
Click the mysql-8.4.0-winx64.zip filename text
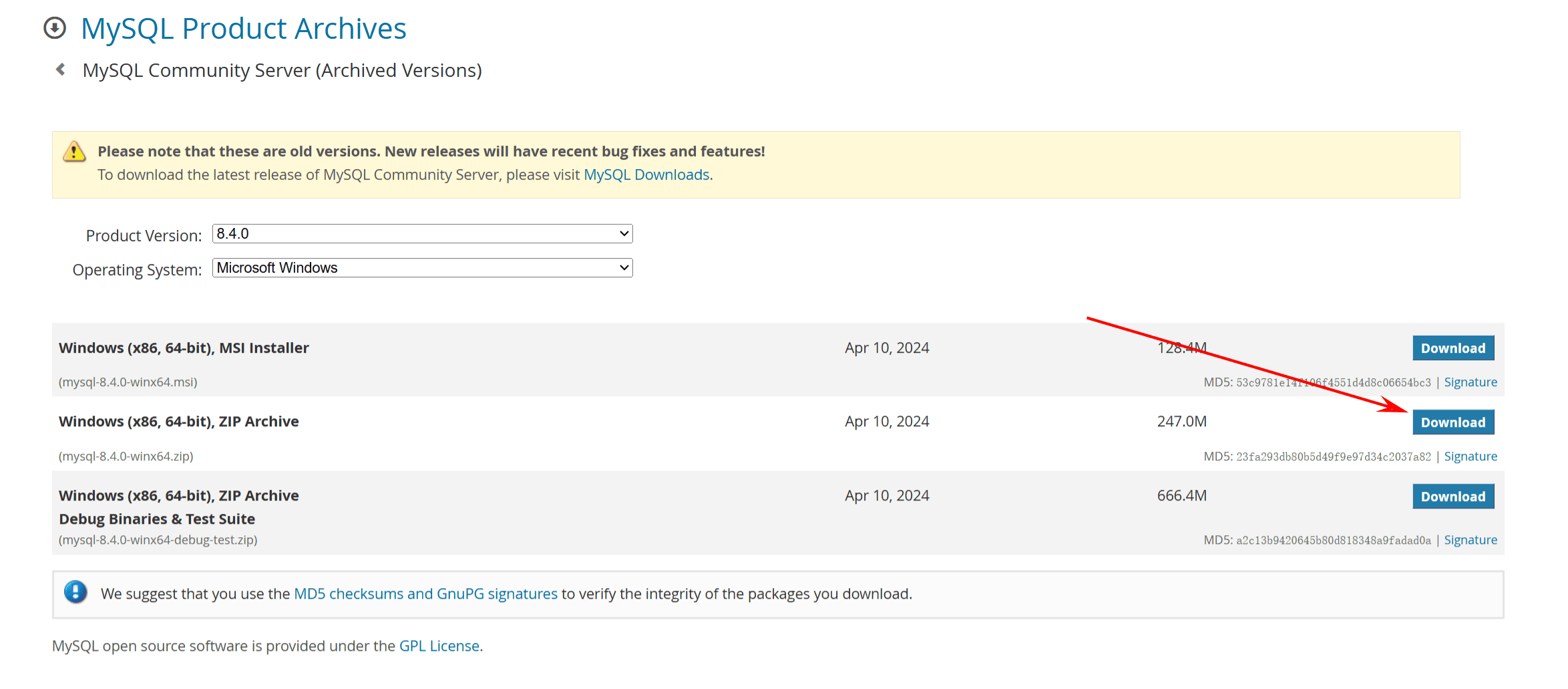point(126,456)
